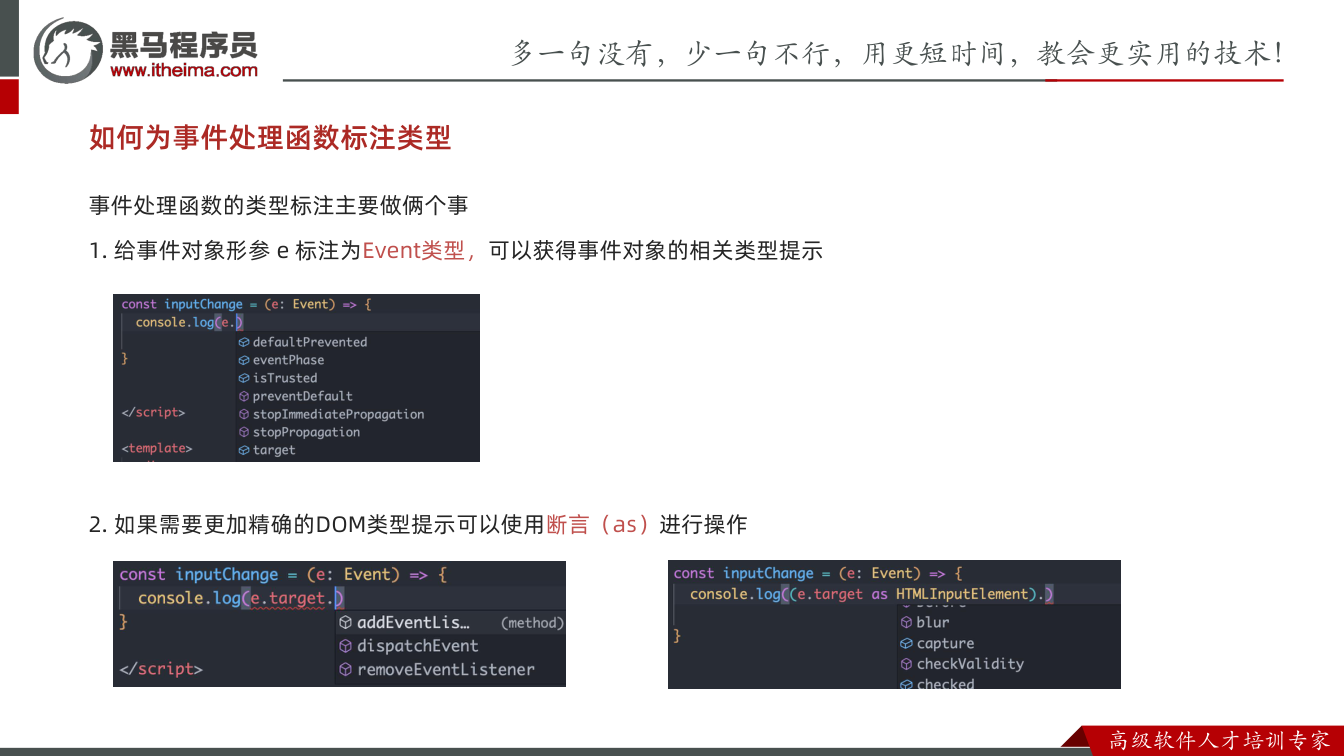1344x756 pixels.
Task: Click the slogan text ending with 教会更实用的技术
Action: click(897, 53)
